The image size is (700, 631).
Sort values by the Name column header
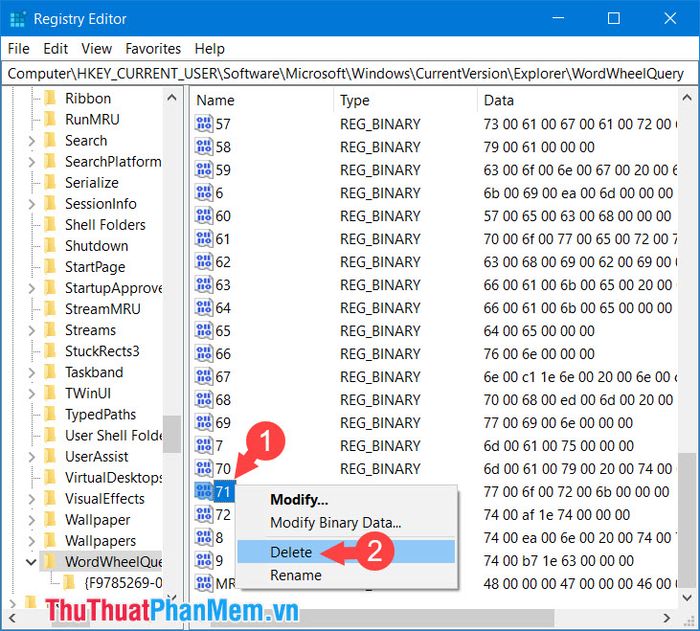pos(262,100)
